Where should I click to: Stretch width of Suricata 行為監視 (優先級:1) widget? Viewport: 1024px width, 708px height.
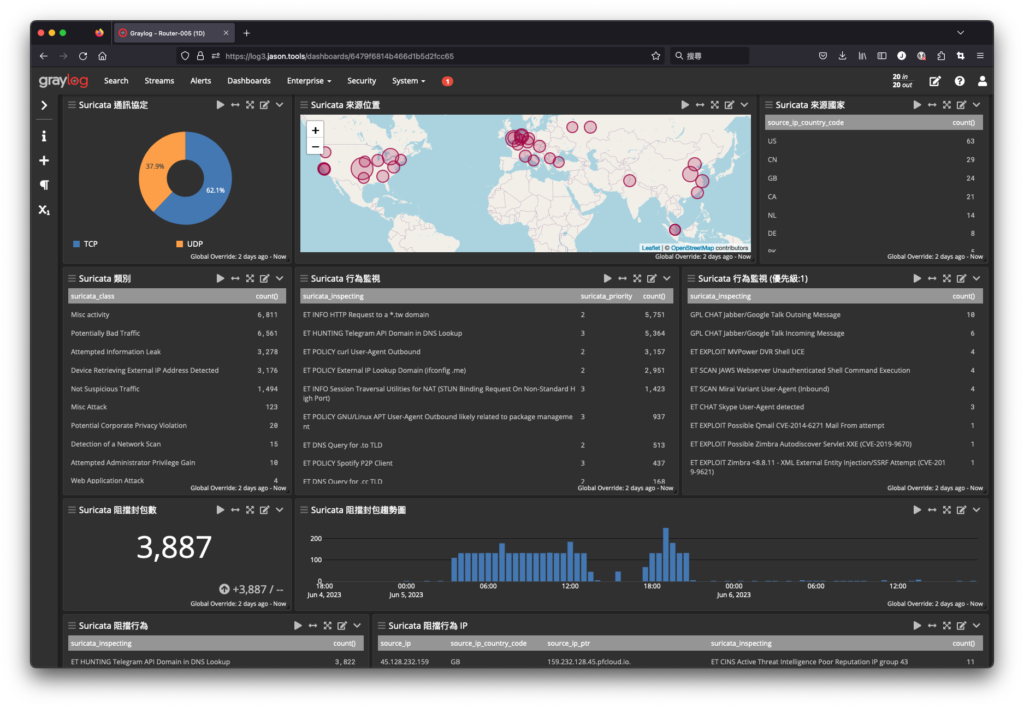(x=932, y=279)
